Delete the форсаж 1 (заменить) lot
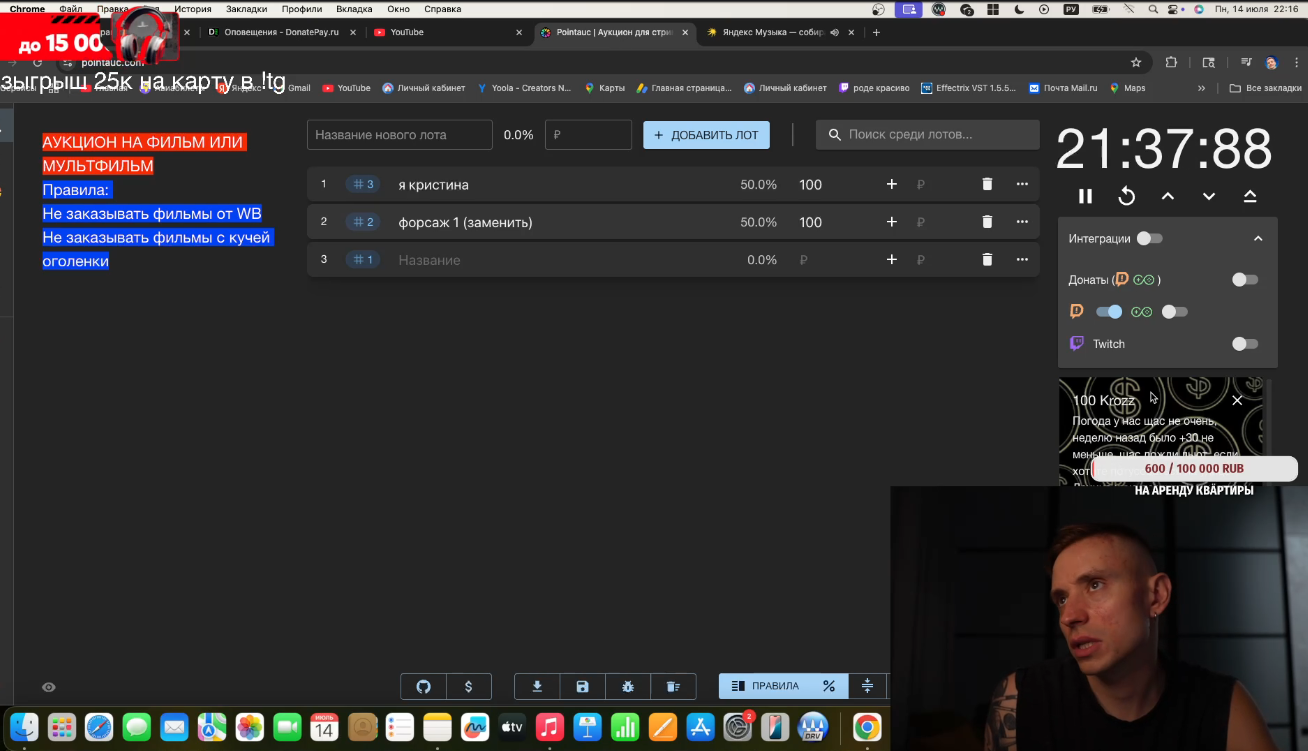This screenshot has width=1308, height=751. [987, 222]
